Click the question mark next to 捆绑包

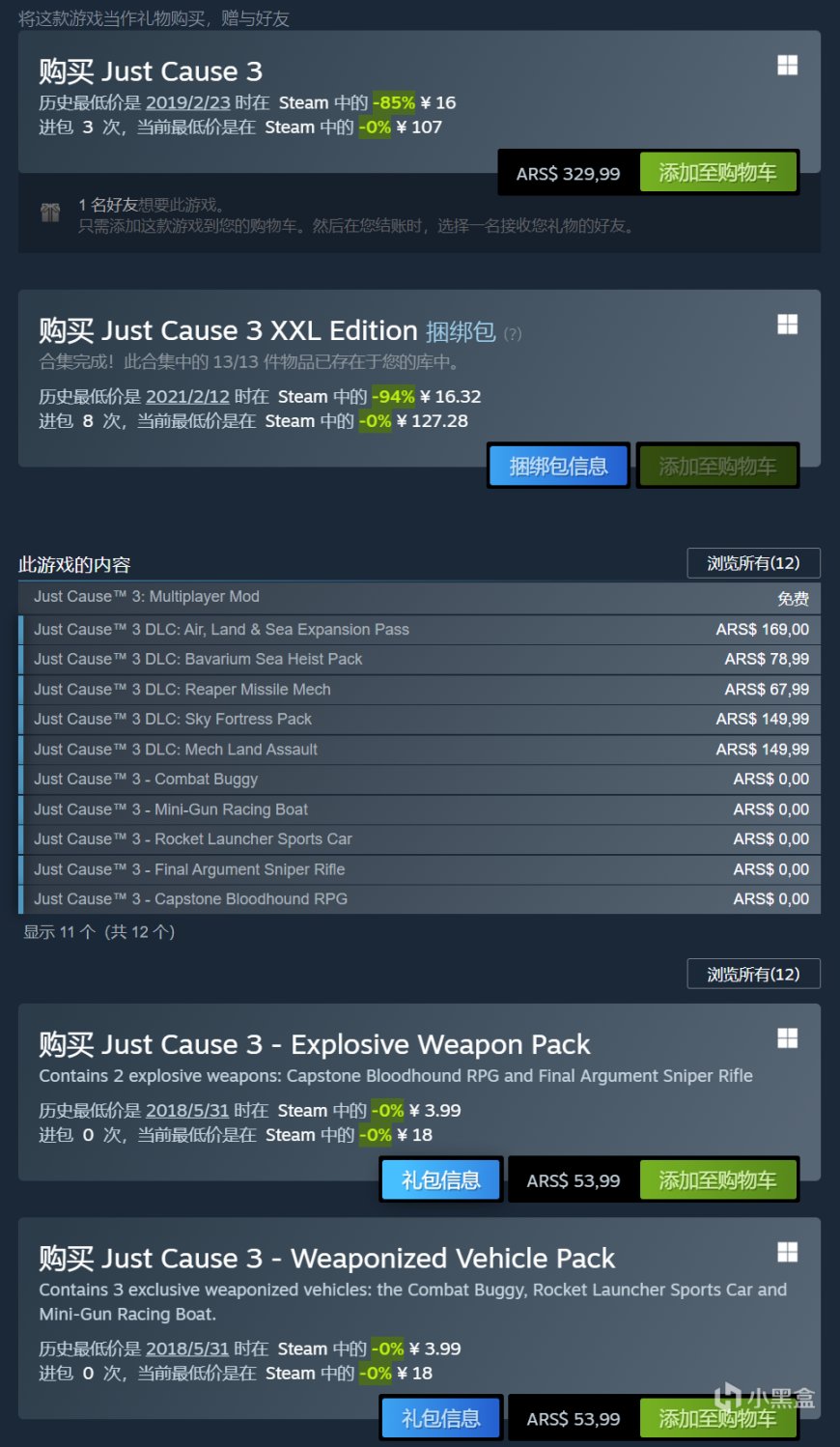[x=513, y=334]
